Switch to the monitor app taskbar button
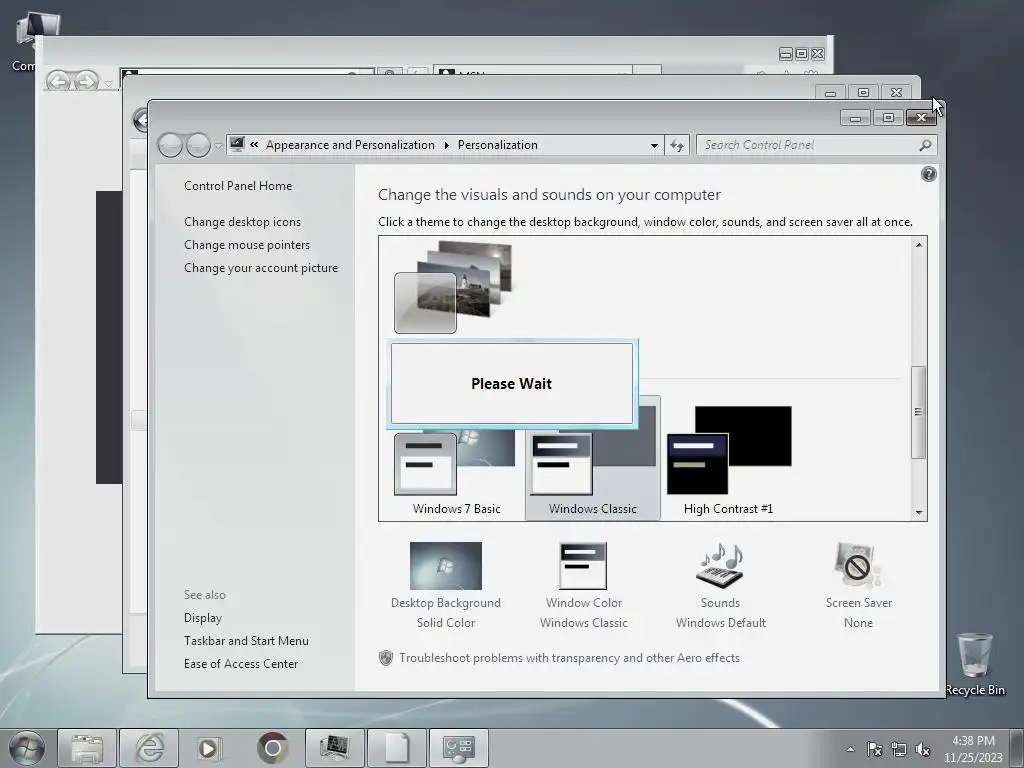Screen dimensions: 1024x768 click(335, 748)
